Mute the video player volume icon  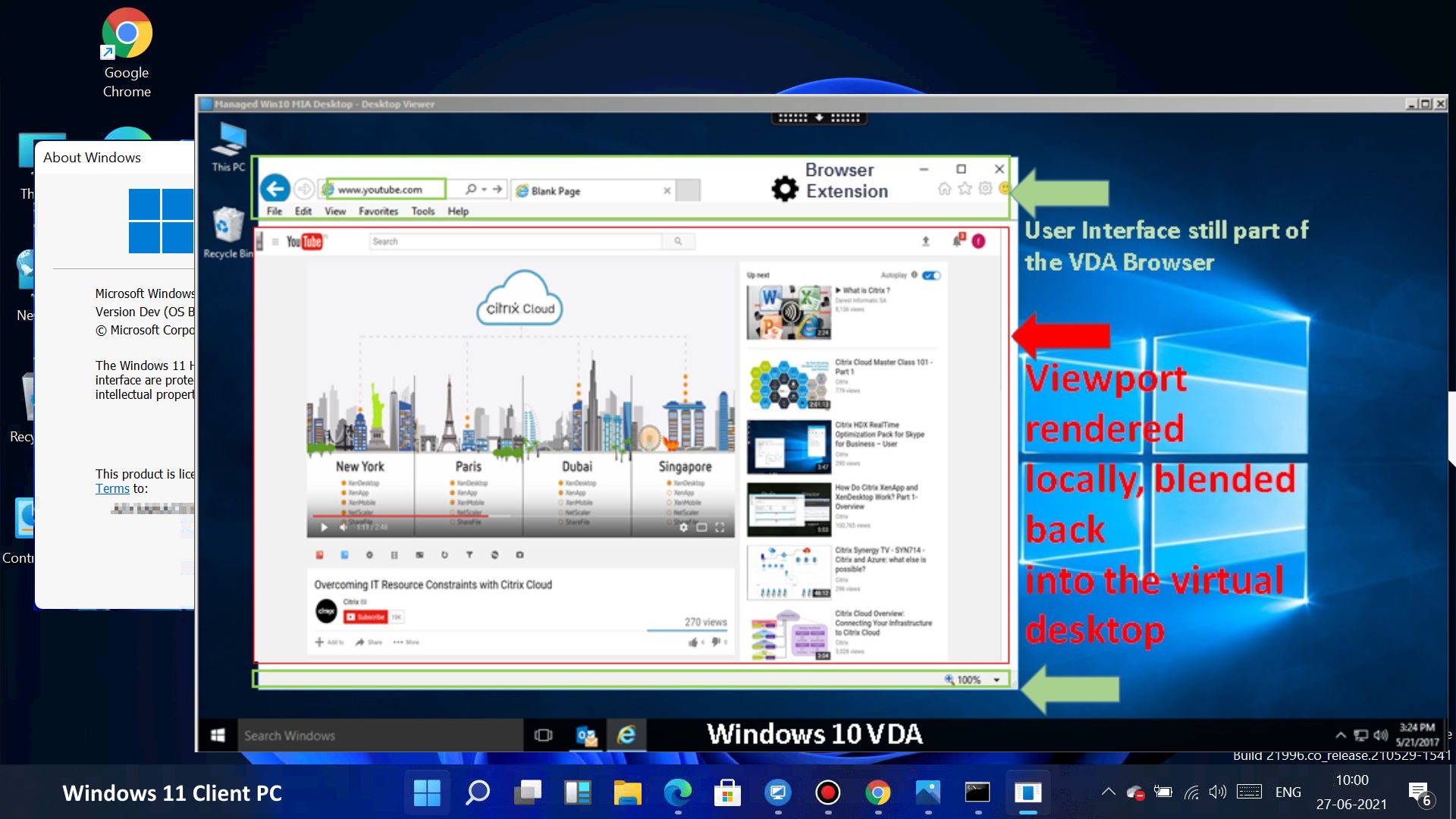[x=344, y=527]
